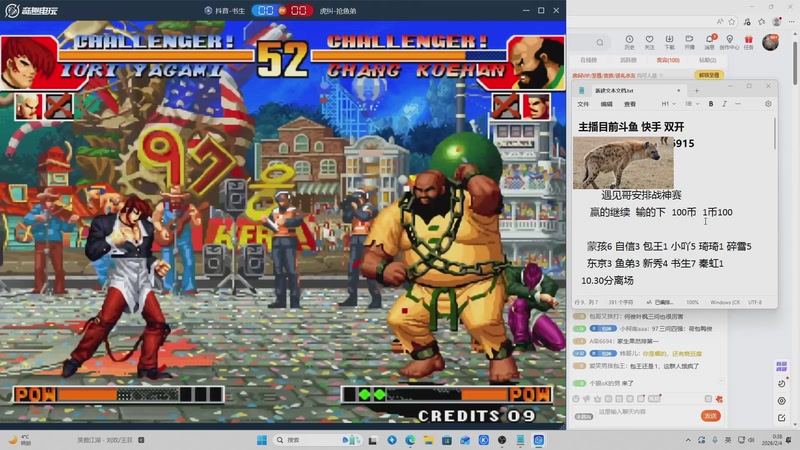
Task: Switch to the 活跃榜 tab
Action: pyautogui.click(x=628, y=60)
